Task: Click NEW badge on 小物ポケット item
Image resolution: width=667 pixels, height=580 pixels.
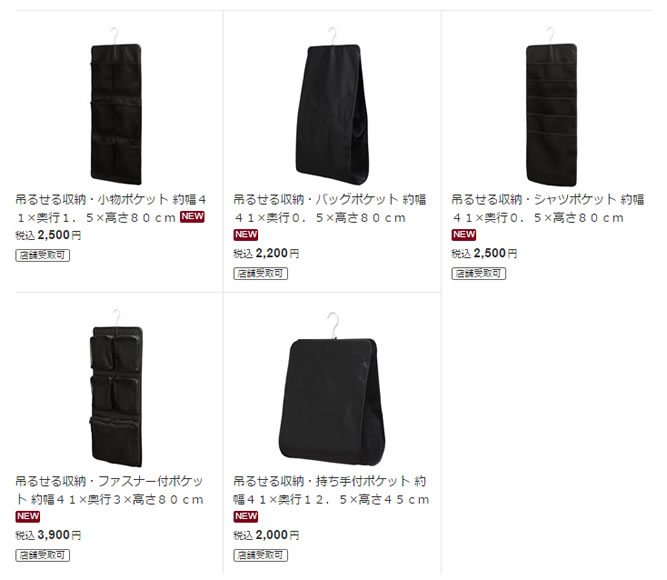Action: coord(192,217)
